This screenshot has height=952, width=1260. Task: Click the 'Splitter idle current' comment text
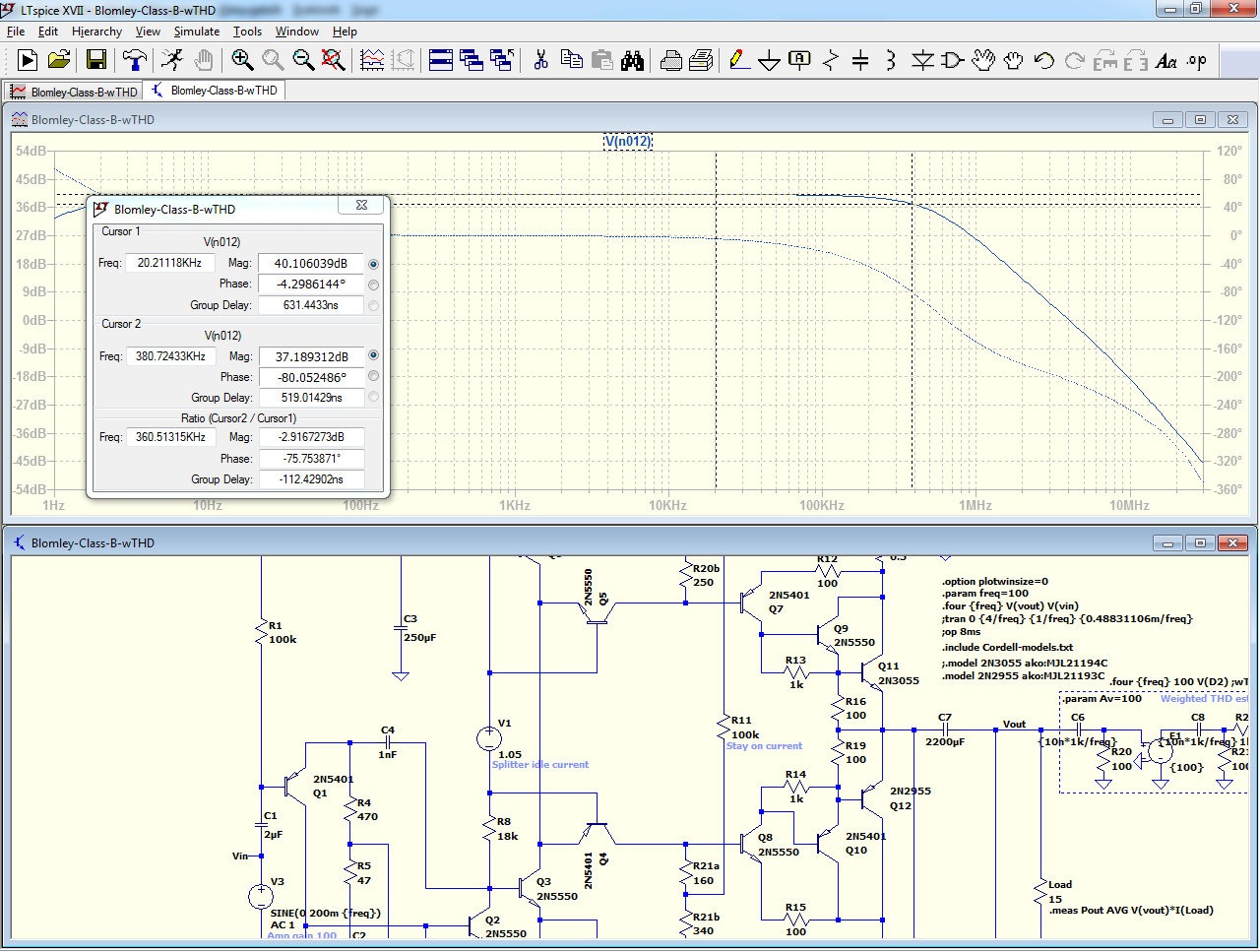pos(540,765)
